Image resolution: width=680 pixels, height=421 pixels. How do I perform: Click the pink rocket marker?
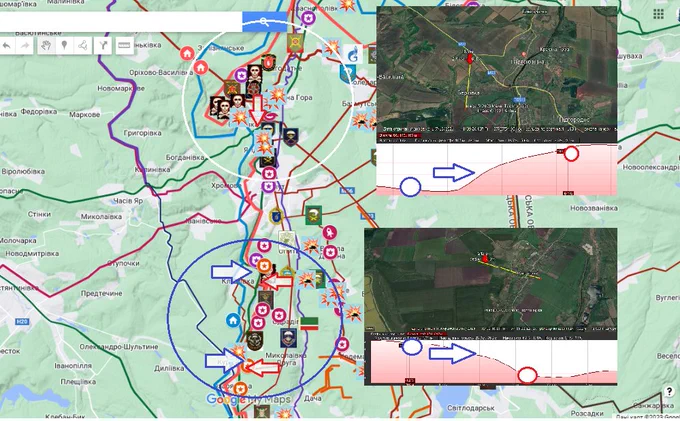(329, 232)
